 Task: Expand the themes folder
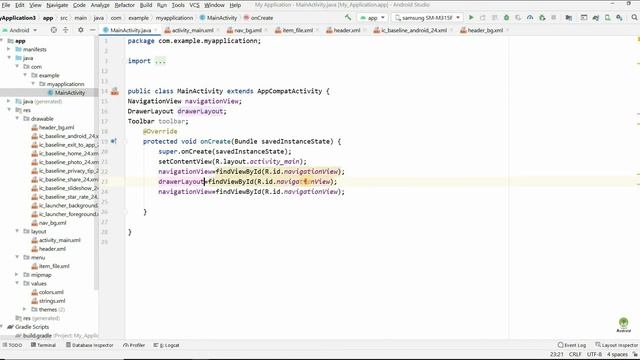coord(24,309)
